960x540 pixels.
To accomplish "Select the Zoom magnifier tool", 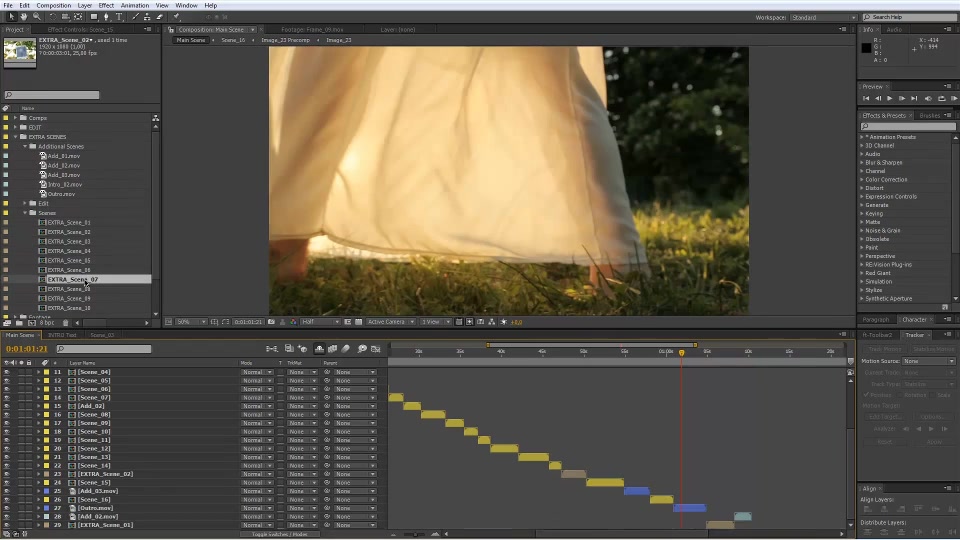I will 37,17.
